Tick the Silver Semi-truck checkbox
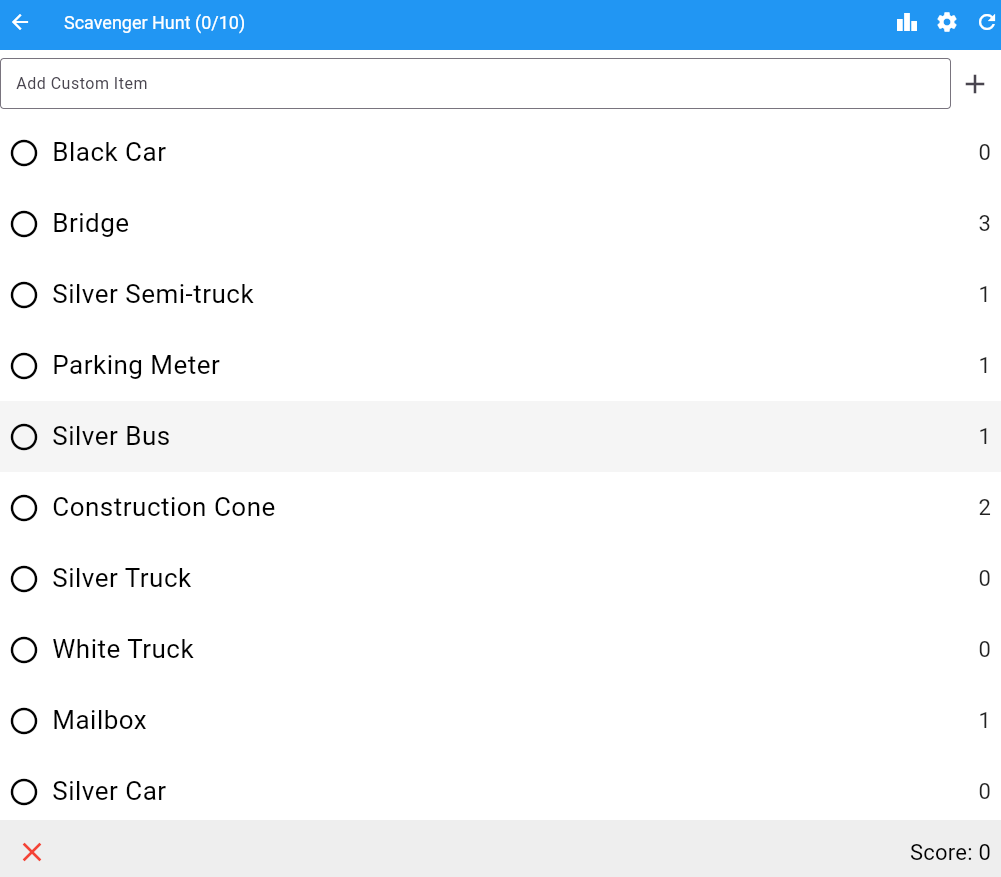The height and width of the screenshot is (877, 1001). 24,295
